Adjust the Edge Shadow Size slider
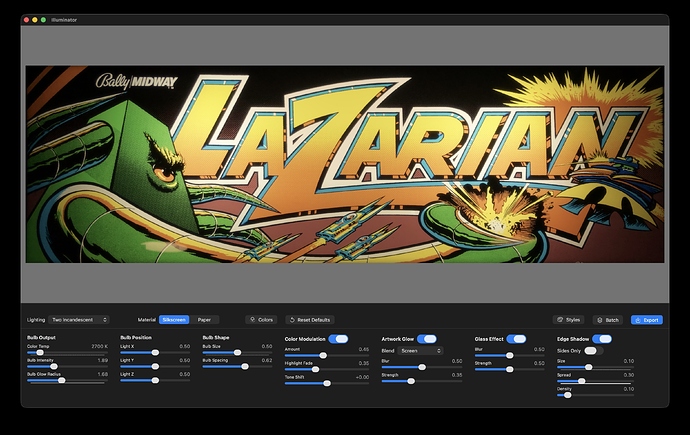Screen dimensions: 690x435 595,367
